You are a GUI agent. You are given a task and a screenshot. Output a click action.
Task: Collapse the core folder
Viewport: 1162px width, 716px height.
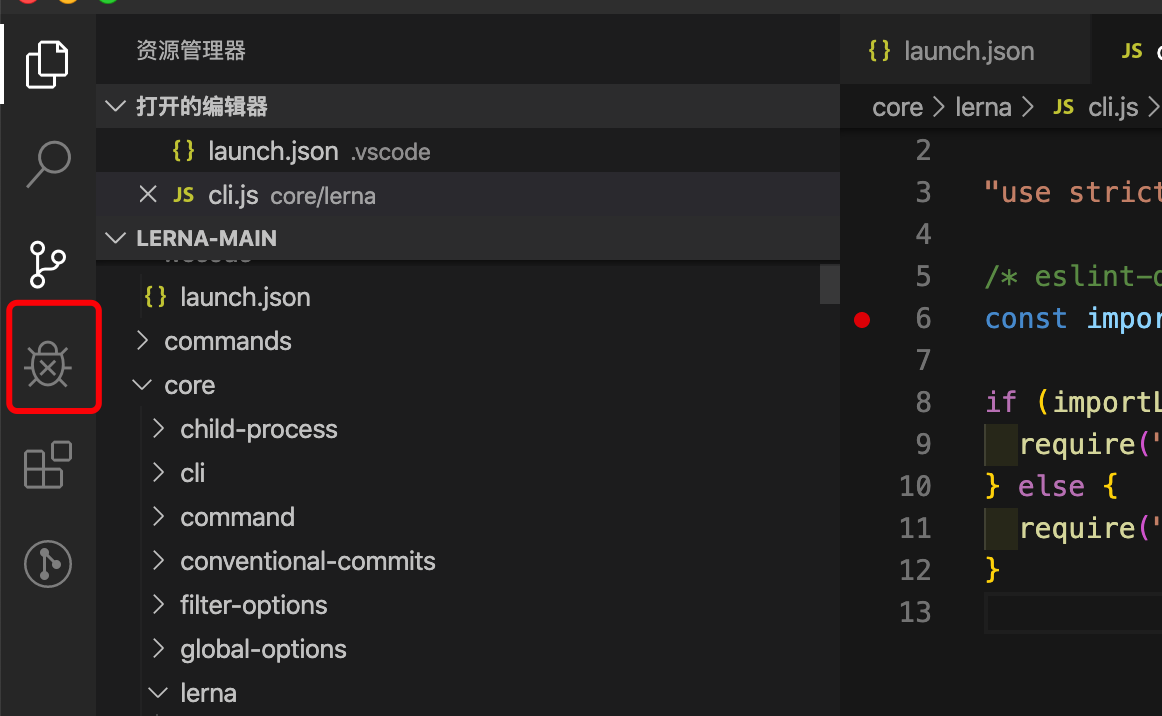coord(189,385)
